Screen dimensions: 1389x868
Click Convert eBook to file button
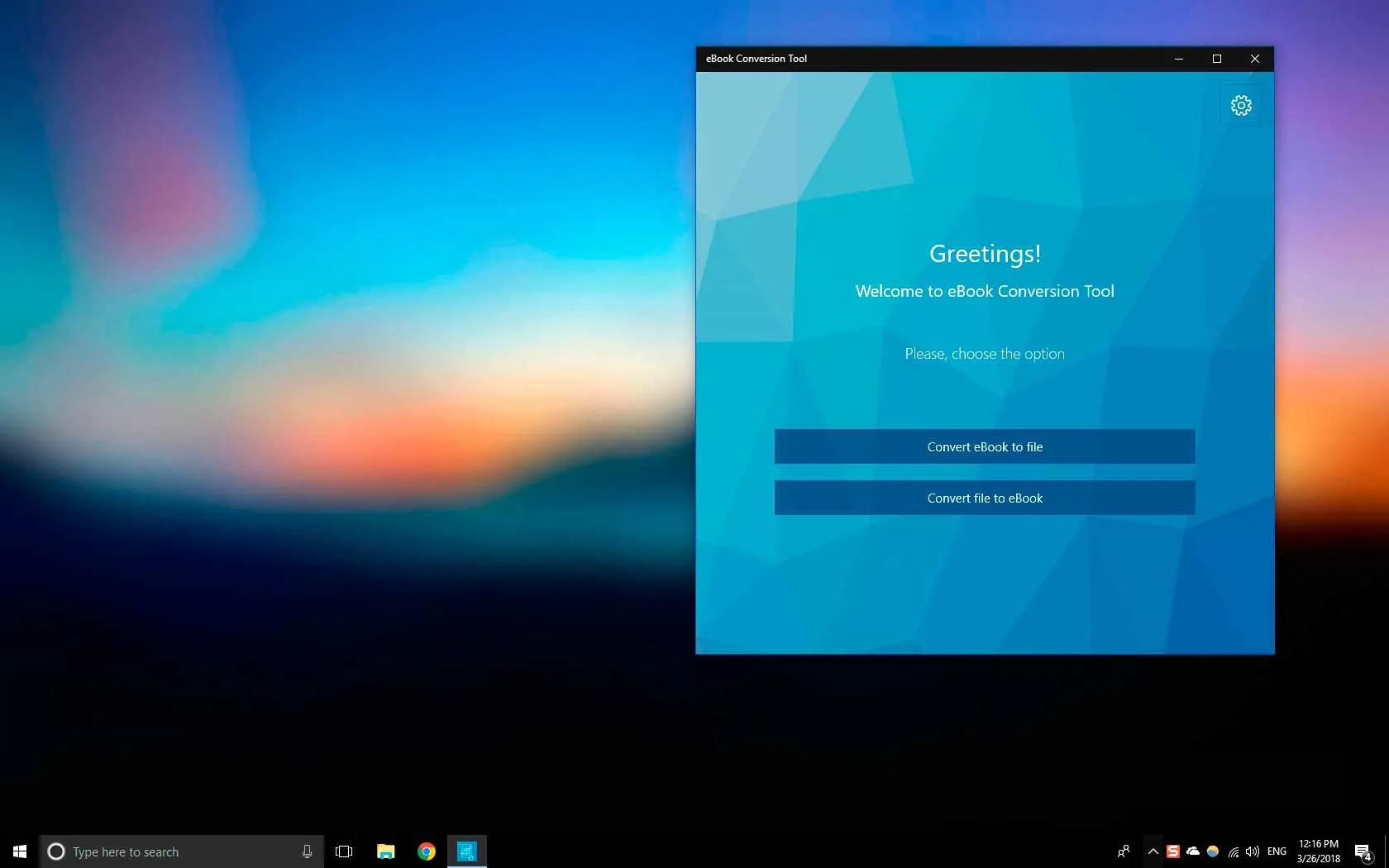point(984,446)
